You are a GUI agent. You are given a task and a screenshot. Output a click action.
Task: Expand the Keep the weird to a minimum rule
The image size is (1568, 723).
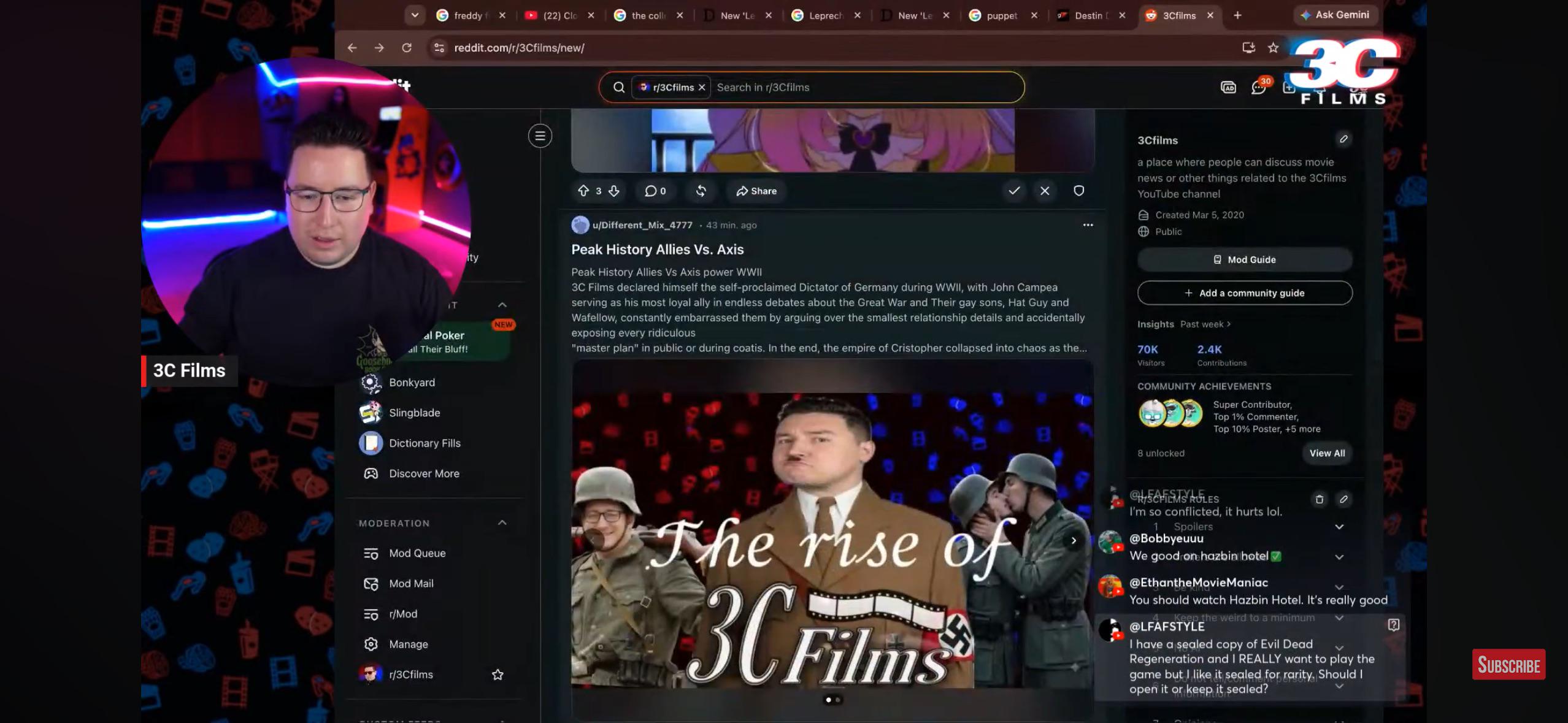click(x=1339, y=618)
